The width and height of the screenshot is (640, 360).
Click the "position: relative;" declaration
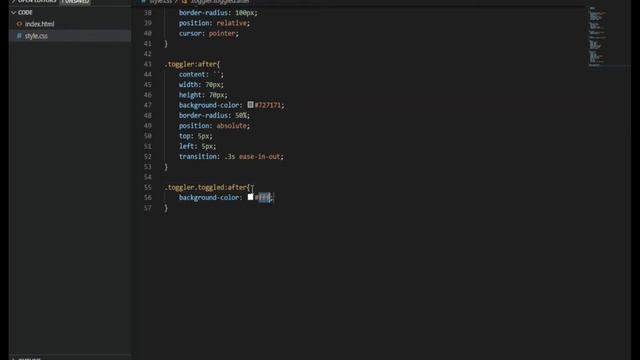coord(214,23)
